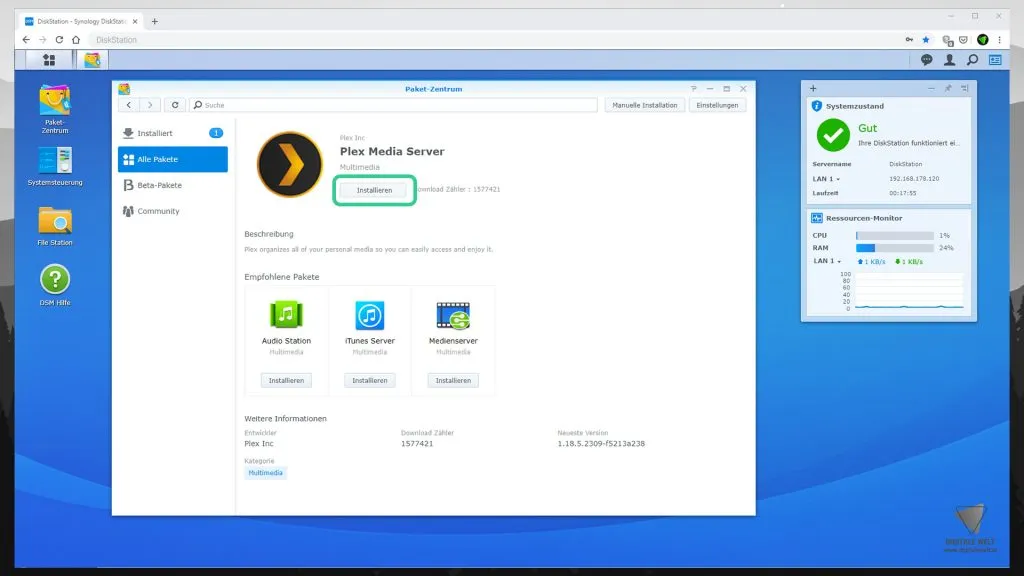Click the CPU usage bar
This screenshot has width=1024, height=576.
tap(895, 236)
